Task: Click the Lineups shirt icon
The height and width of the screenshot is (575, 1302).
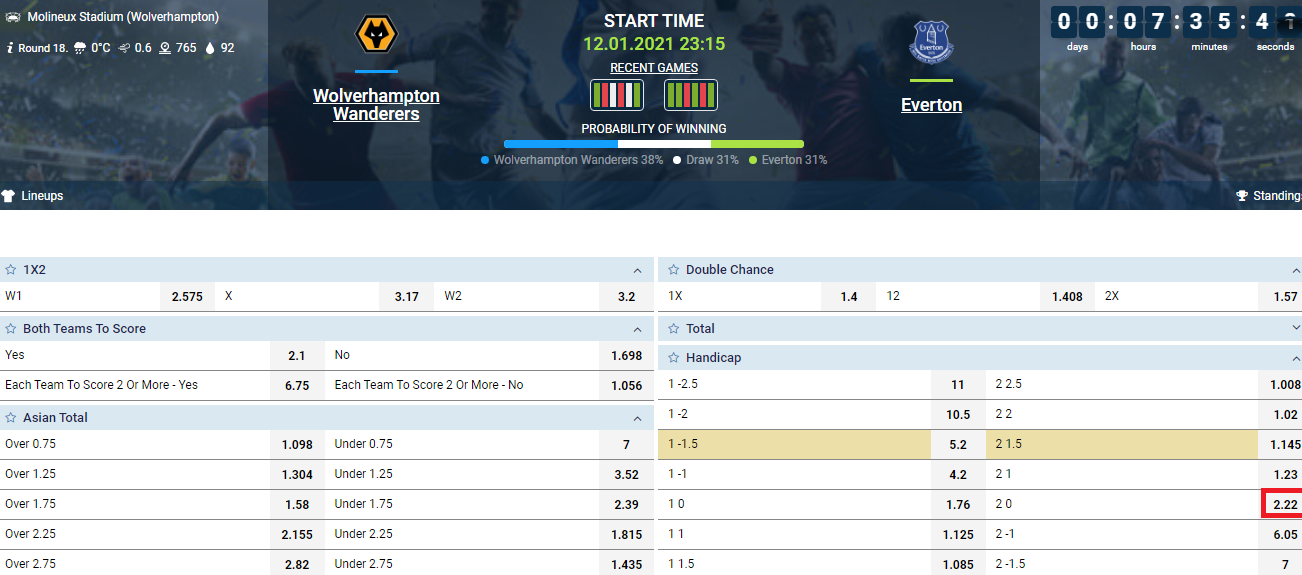Action: [x=8, y=196]
